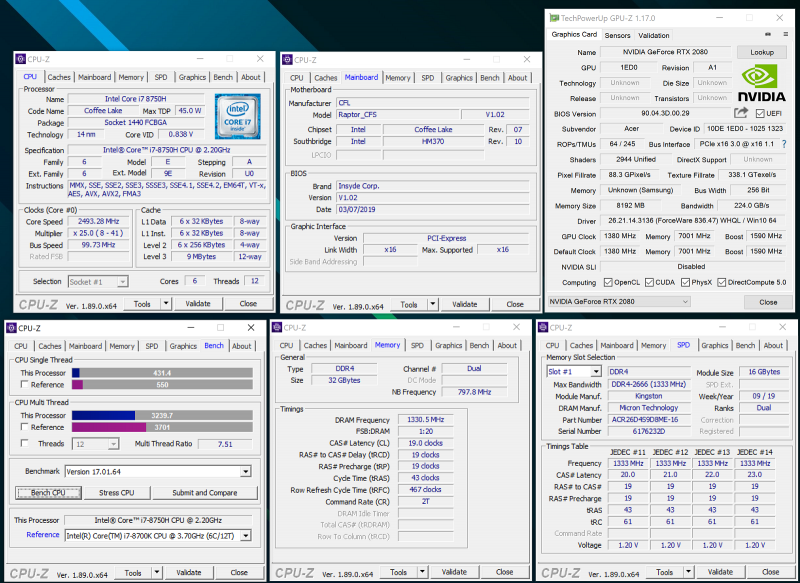Toggle the PhysX checkbox in GPU-Z

click(684, 282)
